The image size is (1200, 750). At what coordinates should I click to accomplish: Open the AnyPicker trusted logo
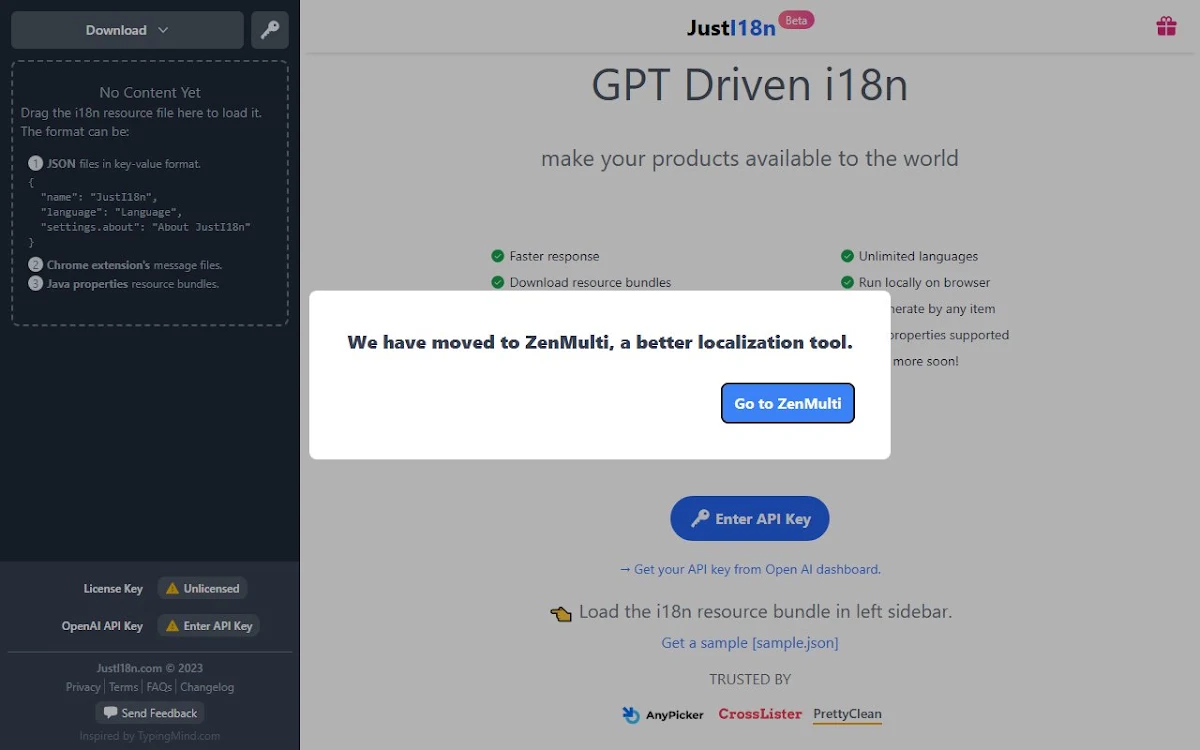point(662,714)
